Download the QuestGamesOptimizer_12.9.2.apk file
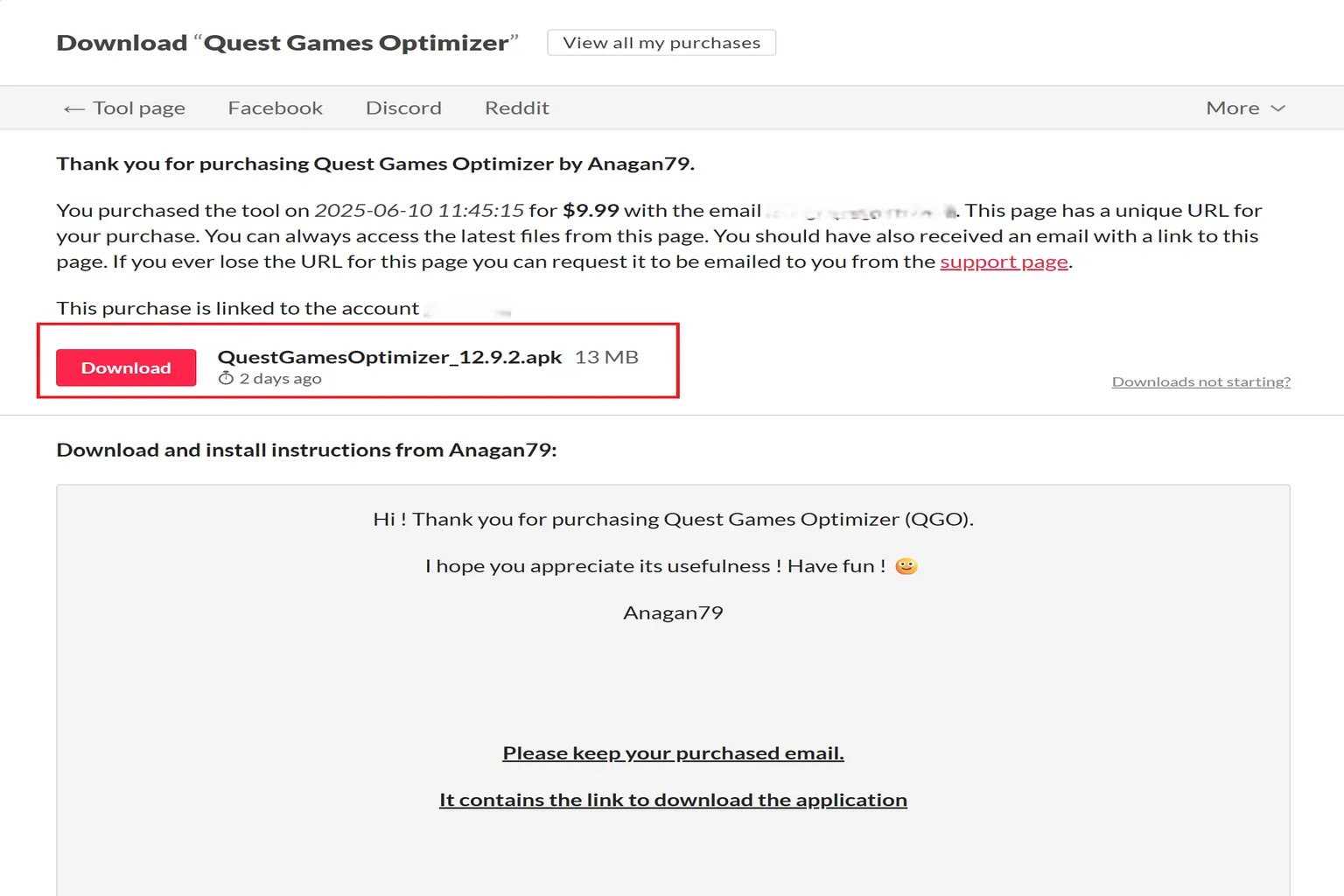 125,367
